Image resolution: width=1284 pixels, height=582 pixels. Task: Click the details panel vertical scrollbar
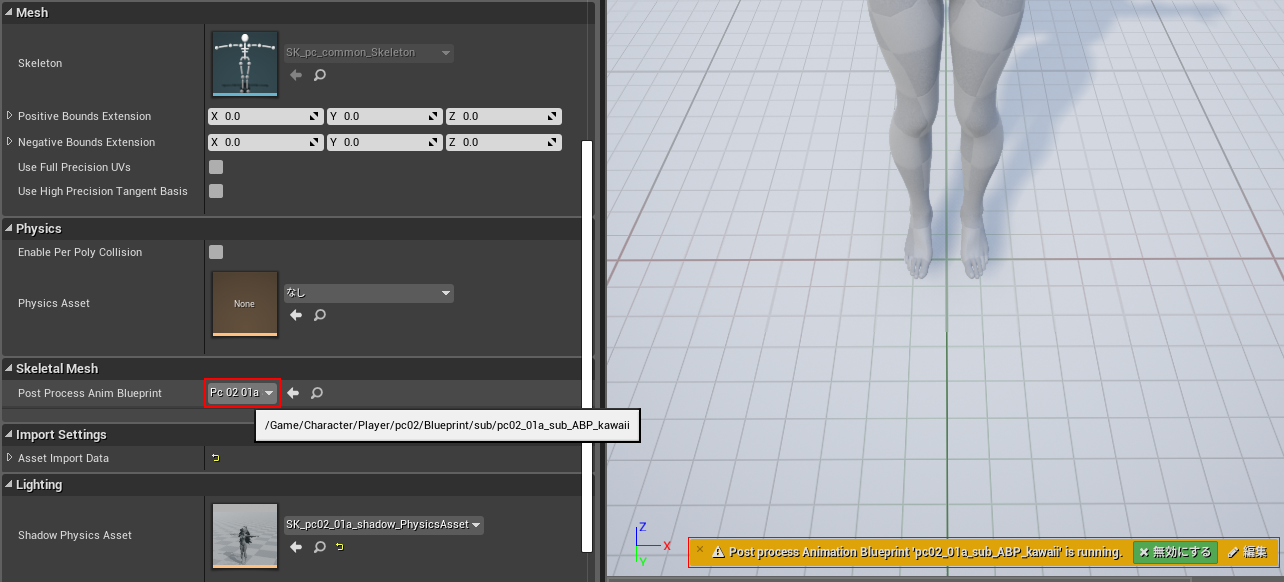(x=587, y=346)
